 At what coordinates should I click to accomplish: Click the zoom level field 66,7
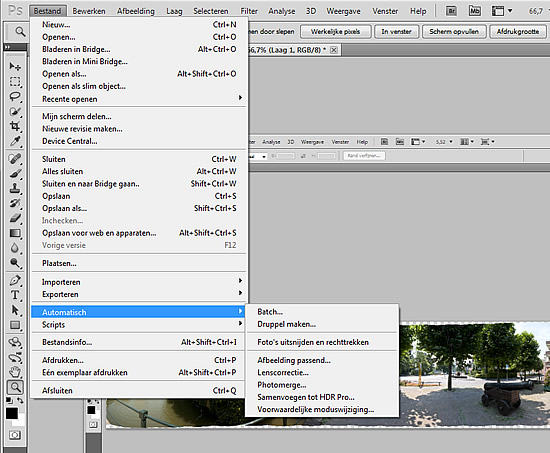click(536, 11)
